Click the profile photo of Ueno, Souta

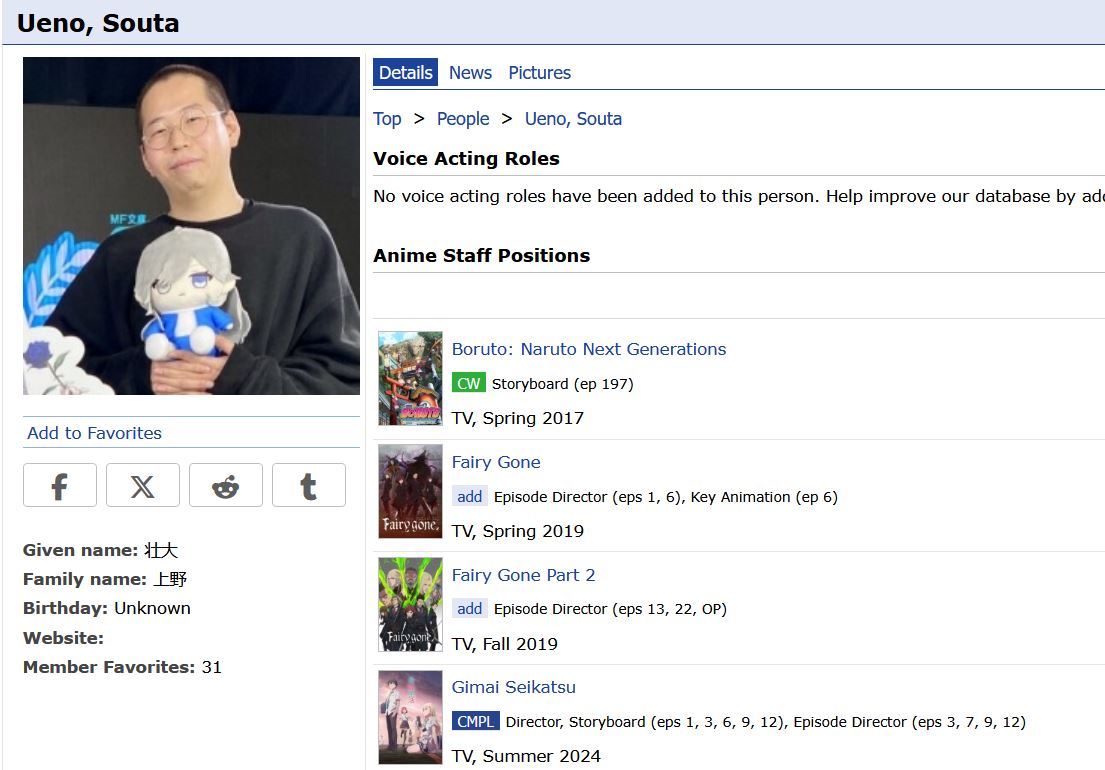click(191, 225)
